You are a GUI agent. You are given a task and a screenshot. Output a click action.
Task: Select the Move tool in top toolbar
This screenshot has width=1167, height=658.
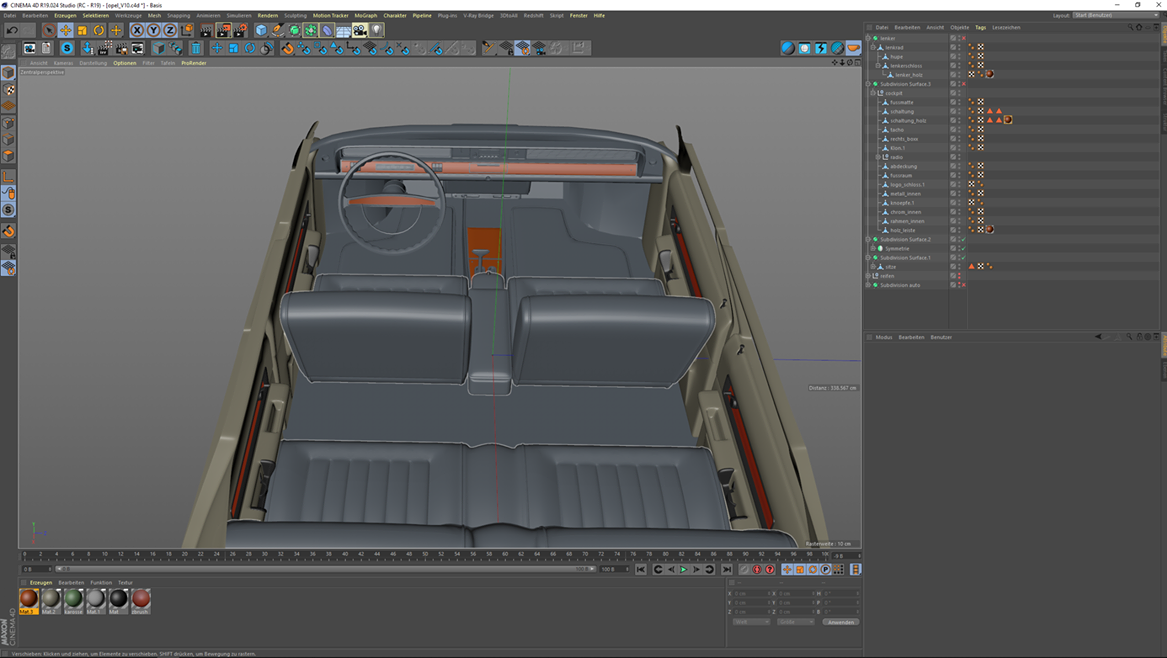65,30
